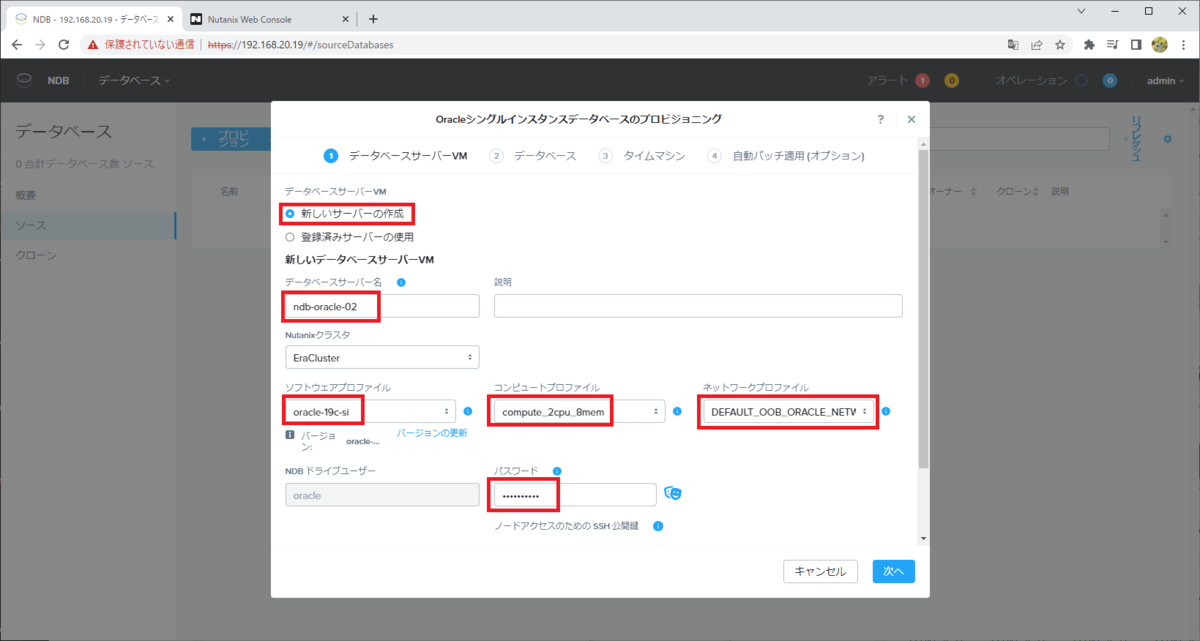Click info icon beside database server name
Viewport: 1200px width, 641px height.
(x=401, y=282)
